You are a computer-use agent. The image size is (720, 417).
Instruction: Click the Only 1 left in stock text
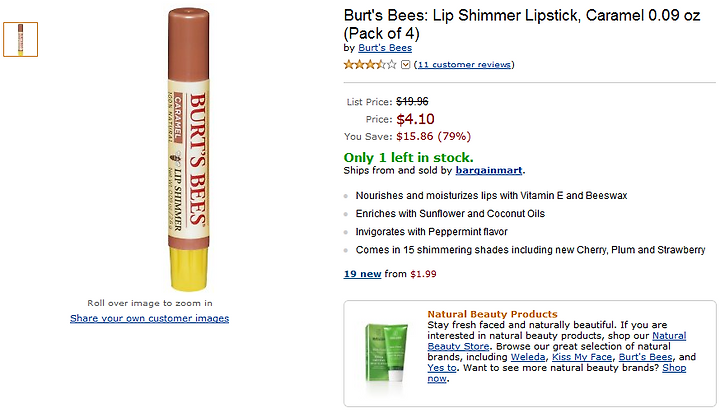[408, 157]
